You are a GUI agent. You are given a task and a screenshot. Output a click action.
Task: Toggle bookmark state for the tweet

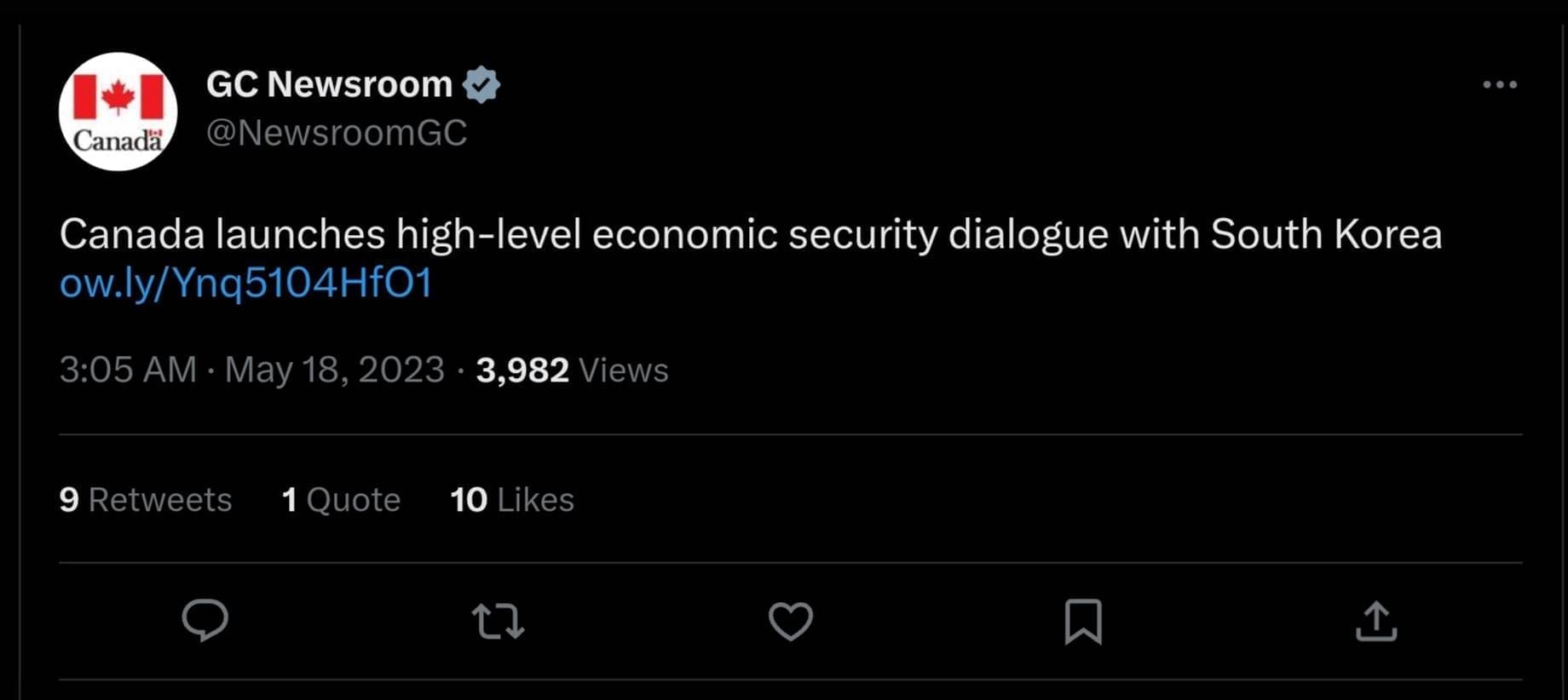(1084, 623)
